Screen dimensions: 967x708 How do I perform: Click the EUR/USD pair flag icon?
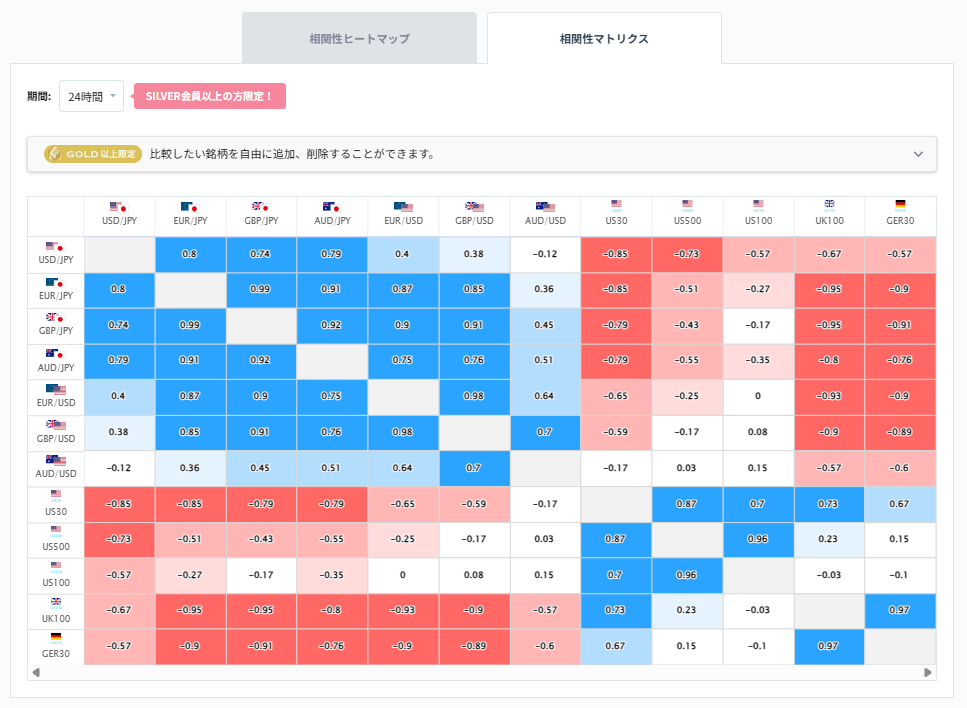(404, 207)
